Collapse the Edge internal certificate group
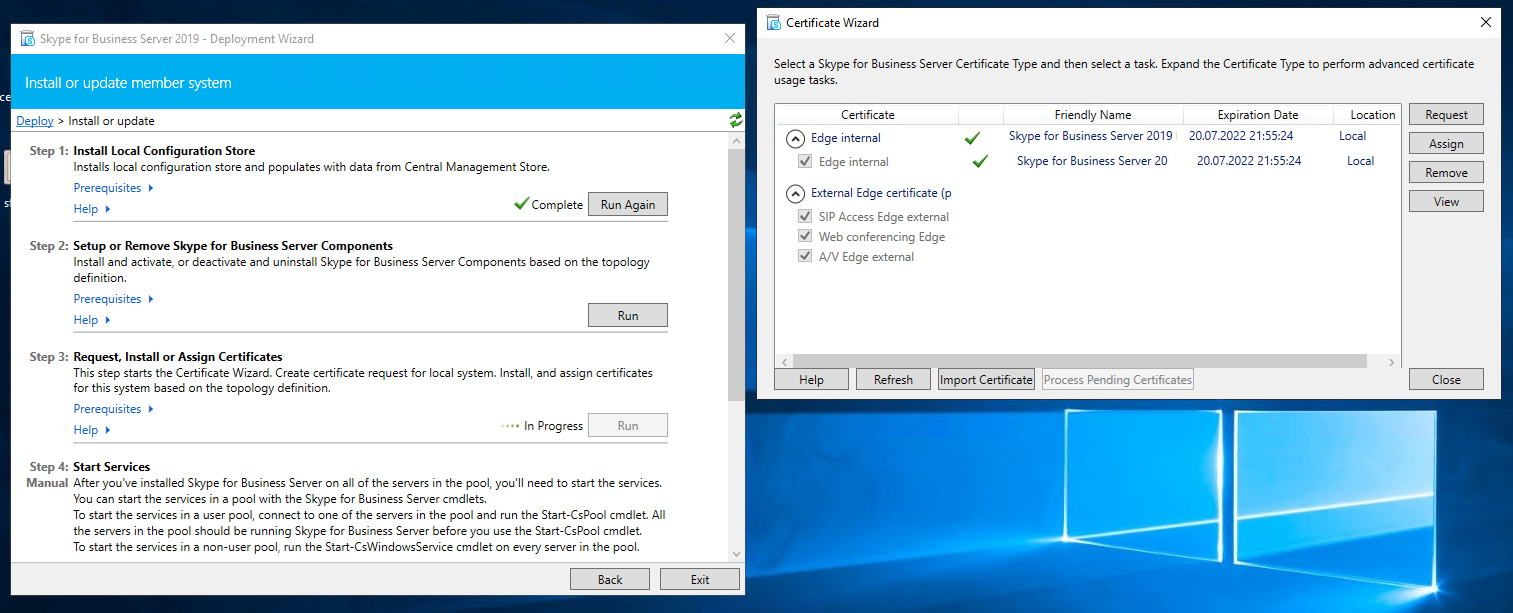The image size is (1513, 613). tap(795, 138)
